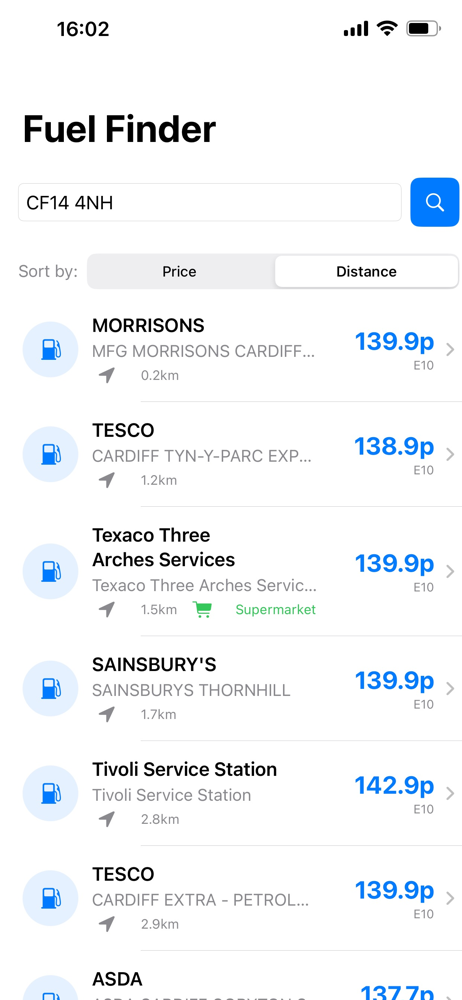462x1000 pixels.
Task: Tap the 138.9p price on the TESCO row
Action: [x=394, y=446]
